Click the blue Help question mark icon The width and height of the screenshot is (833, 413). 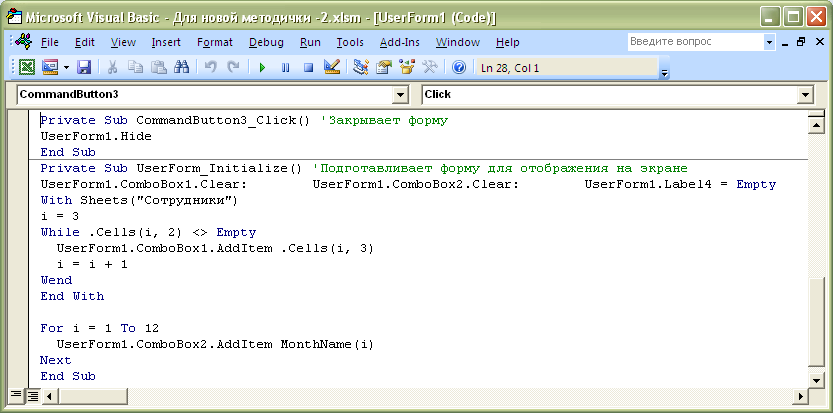click(x=459, y=68)
